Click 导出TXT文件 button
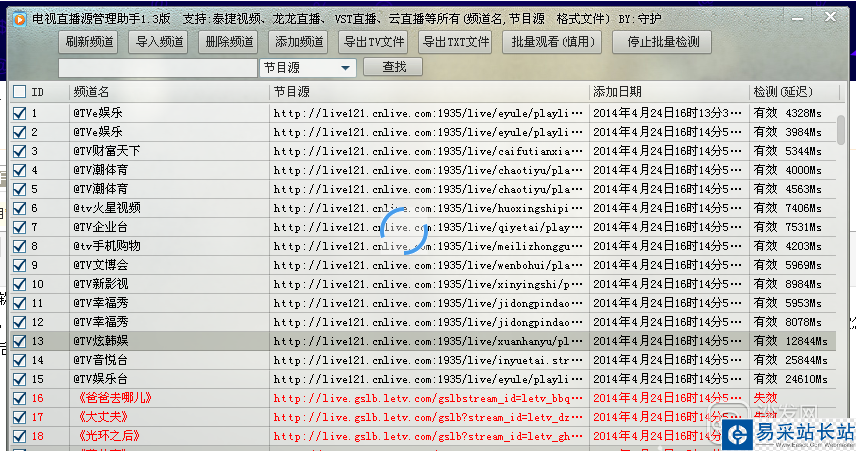 coord(455,42)
